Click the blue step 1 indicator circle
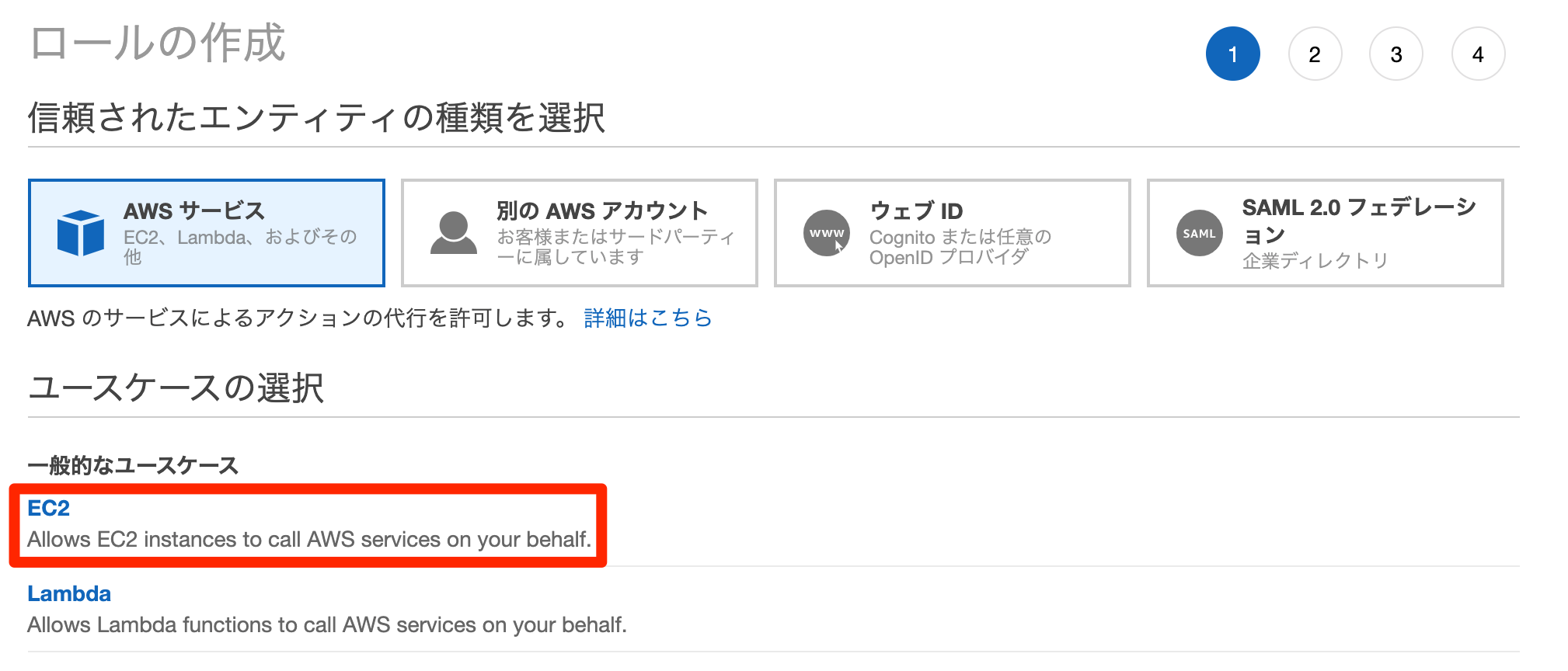Screen dimensions: 1568x671 coord(1233,53)
